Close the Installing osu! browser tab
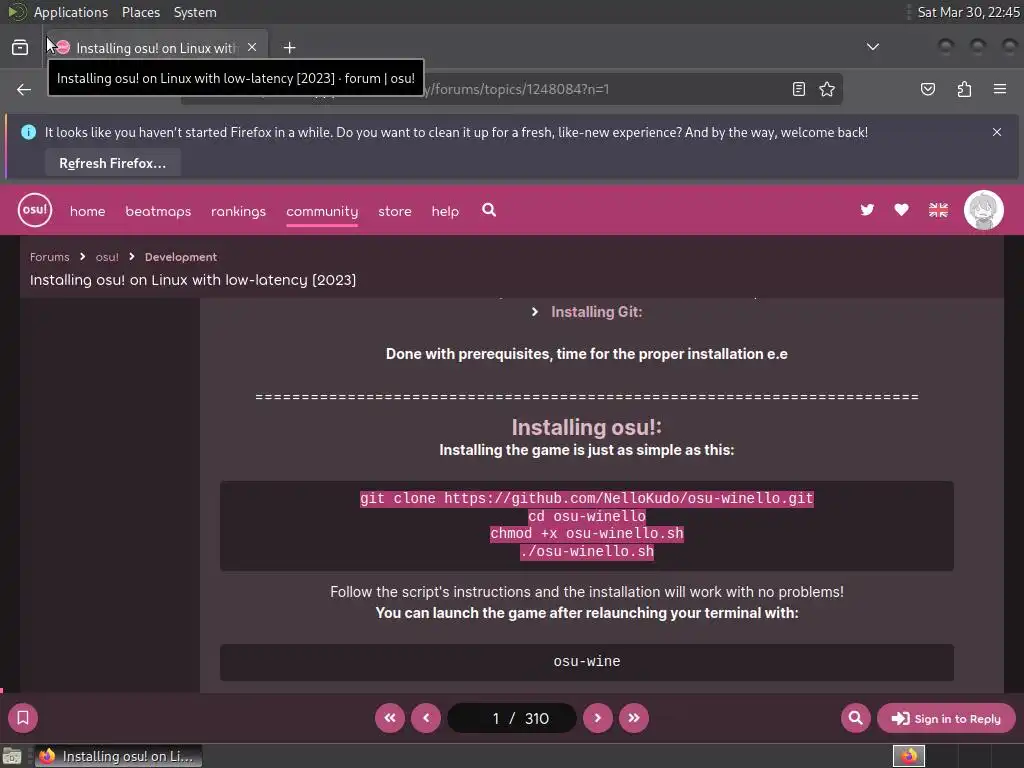The width and height of the screenshot is (1024, 768). [x=252, y=48]
